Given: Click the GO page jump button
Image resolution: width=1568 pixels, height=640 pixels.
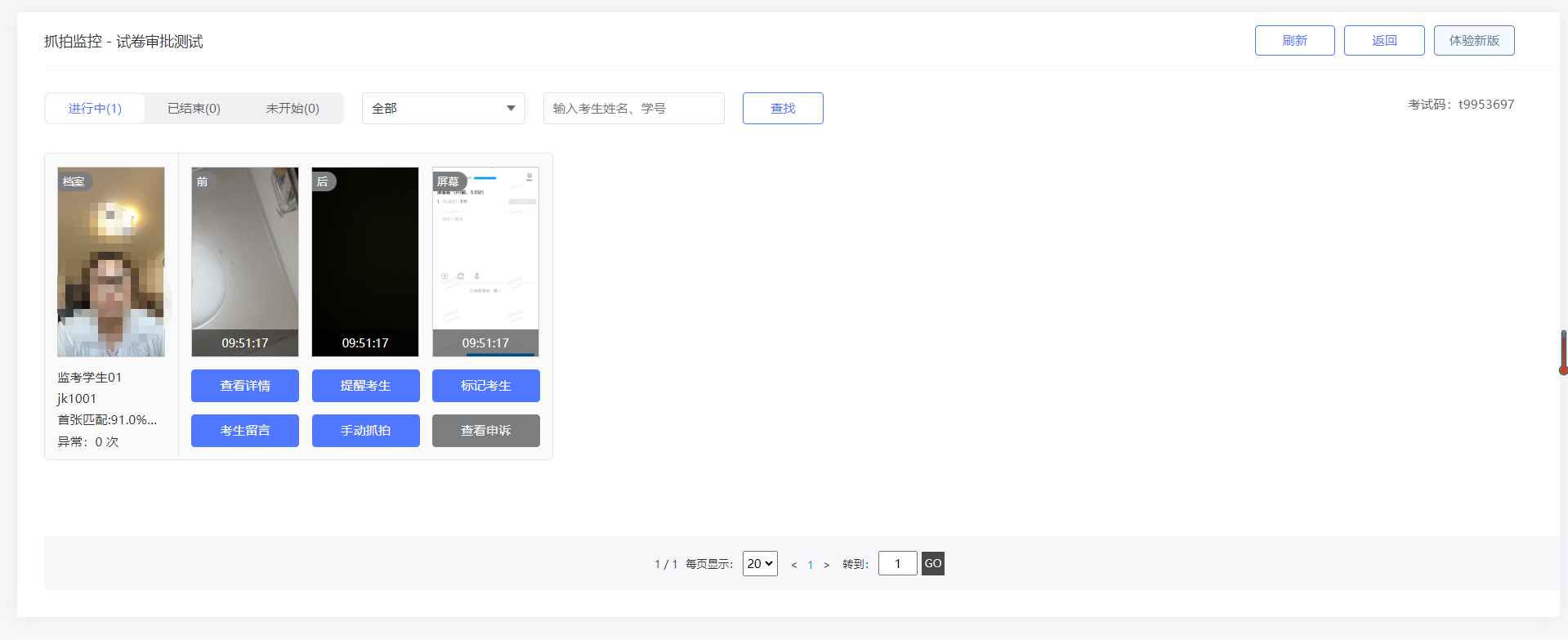Looking at the screenshot, I should [932, 564].
